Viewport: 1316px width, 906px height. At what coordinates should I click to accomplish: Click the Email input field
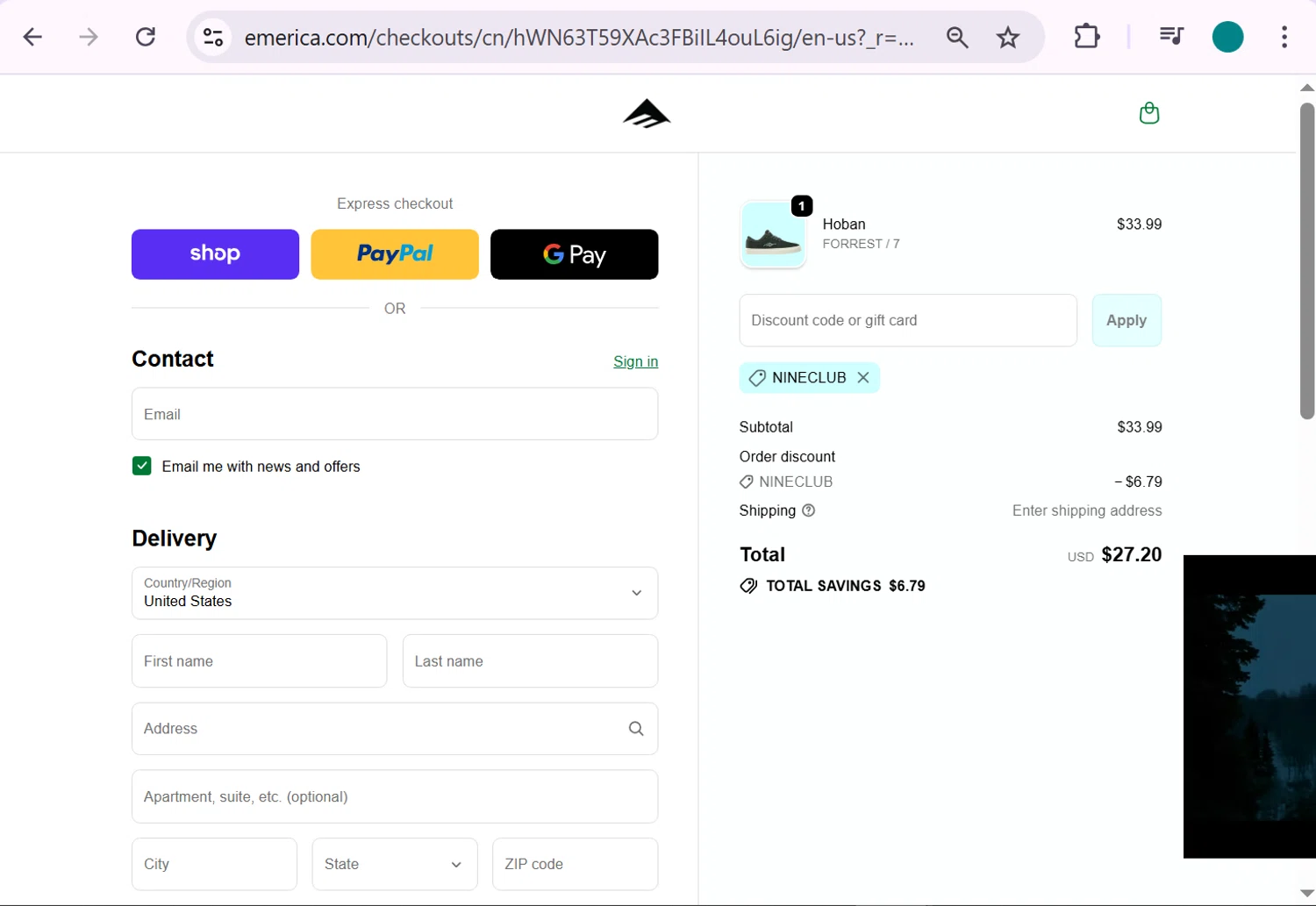coord(395,414)
